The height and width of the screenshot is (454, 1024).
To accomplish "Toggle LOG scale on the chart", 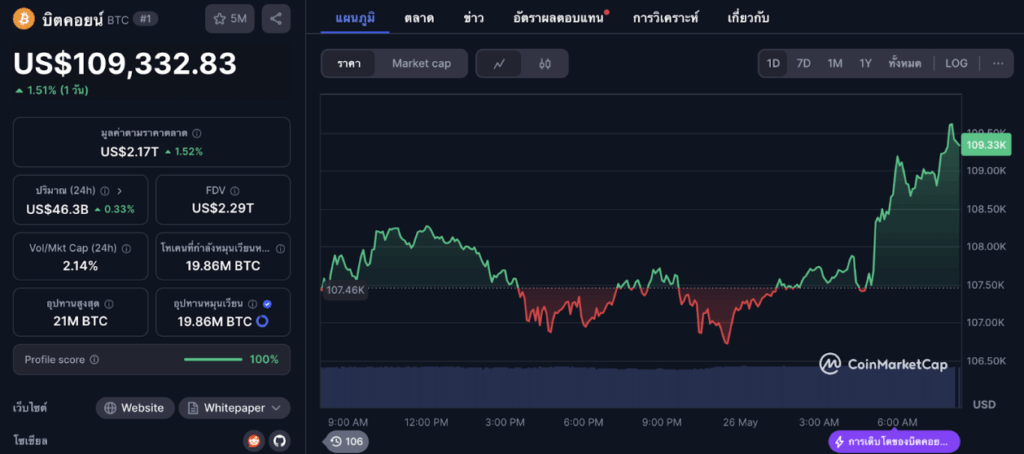I will 956,64.
